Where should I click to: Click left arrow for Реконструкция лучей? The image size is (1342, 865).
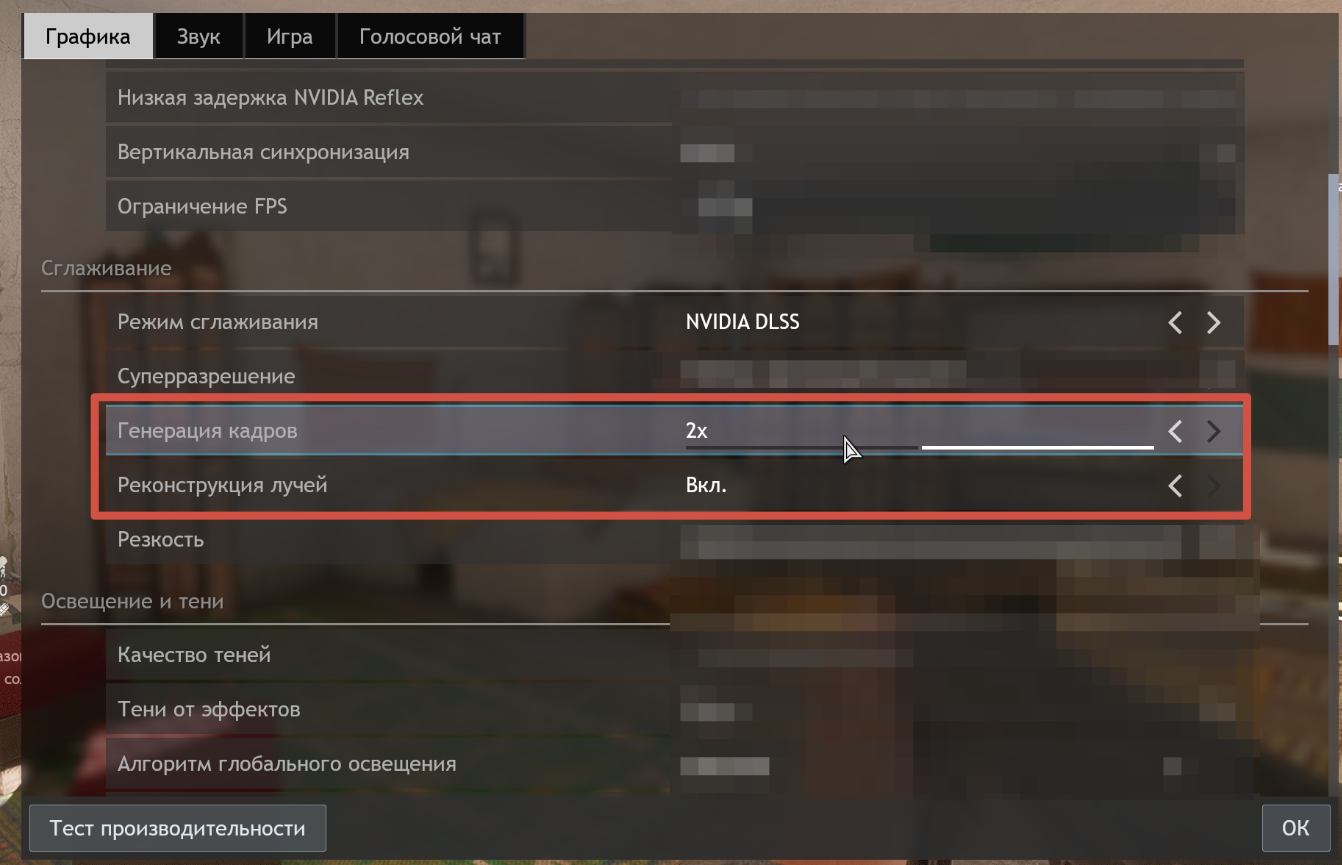1175,486
